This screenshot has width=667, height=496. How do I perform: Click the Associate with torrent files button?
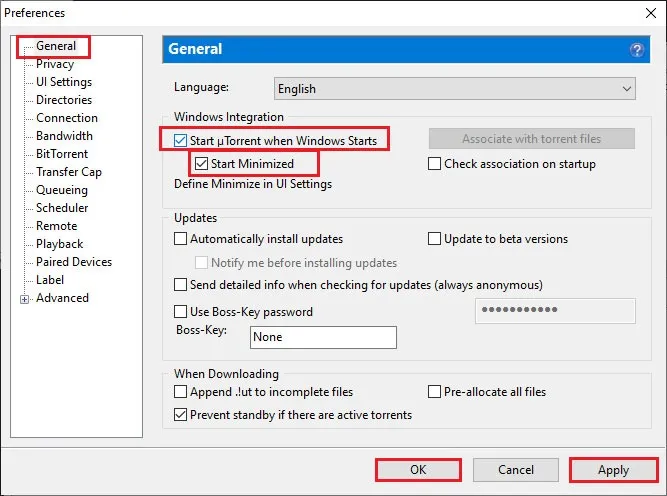[532, 139]
